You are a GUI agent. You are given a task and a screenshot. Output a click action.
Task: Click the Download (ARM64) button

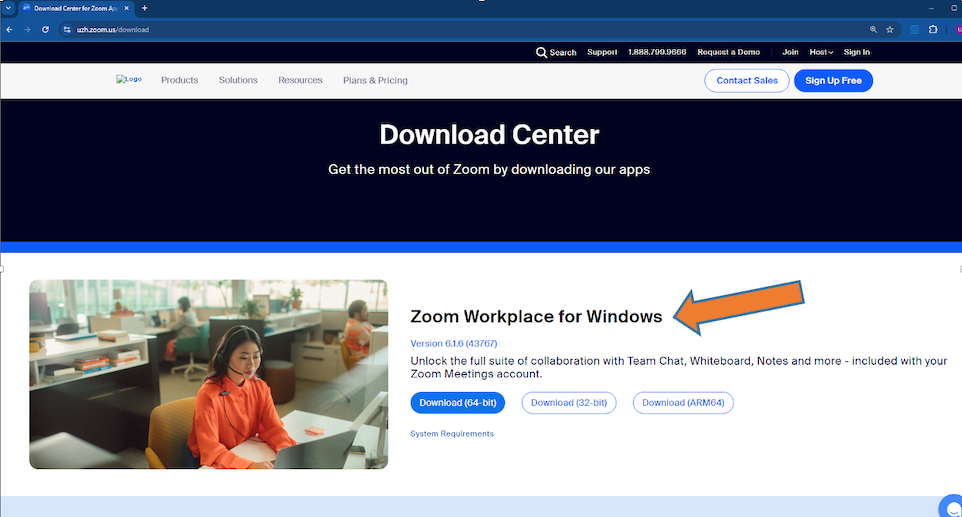[x=683, y=403]
